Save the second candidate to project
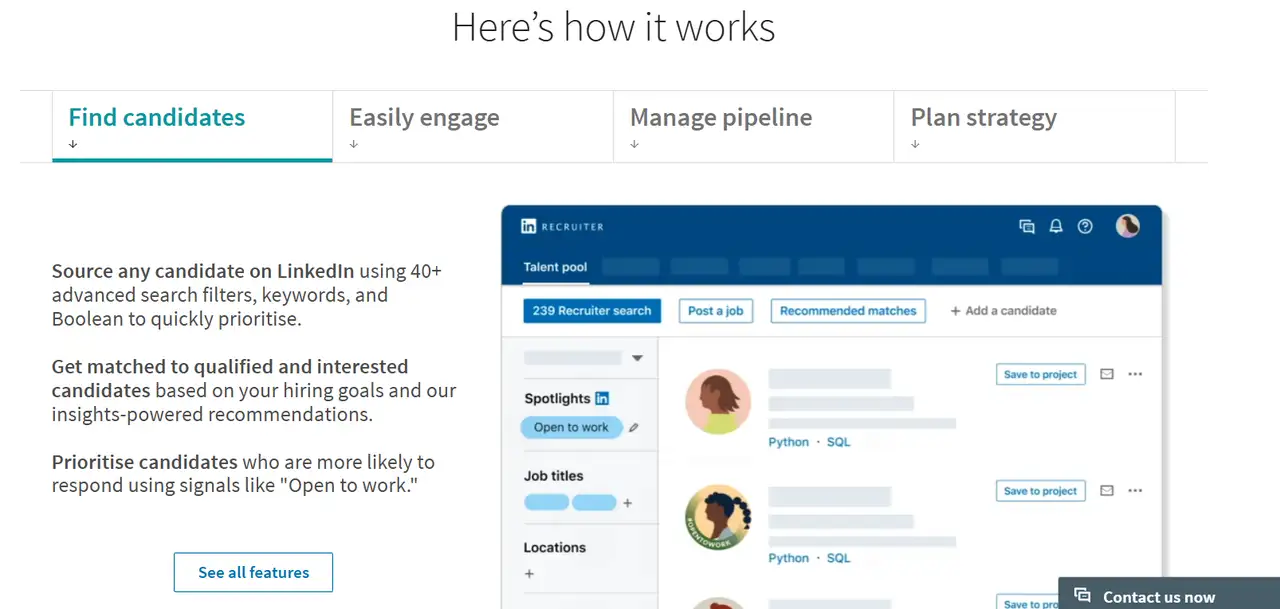The height and width of the screenshot is (609, 1280). (1040, 491)
